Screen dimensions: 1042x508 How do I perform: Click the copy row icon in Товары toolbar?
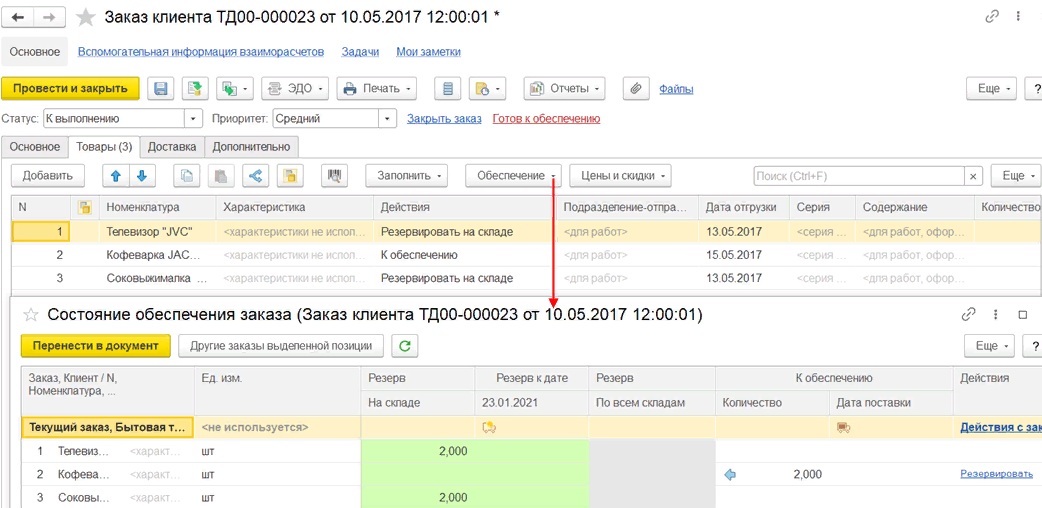[x=186, y=176]
